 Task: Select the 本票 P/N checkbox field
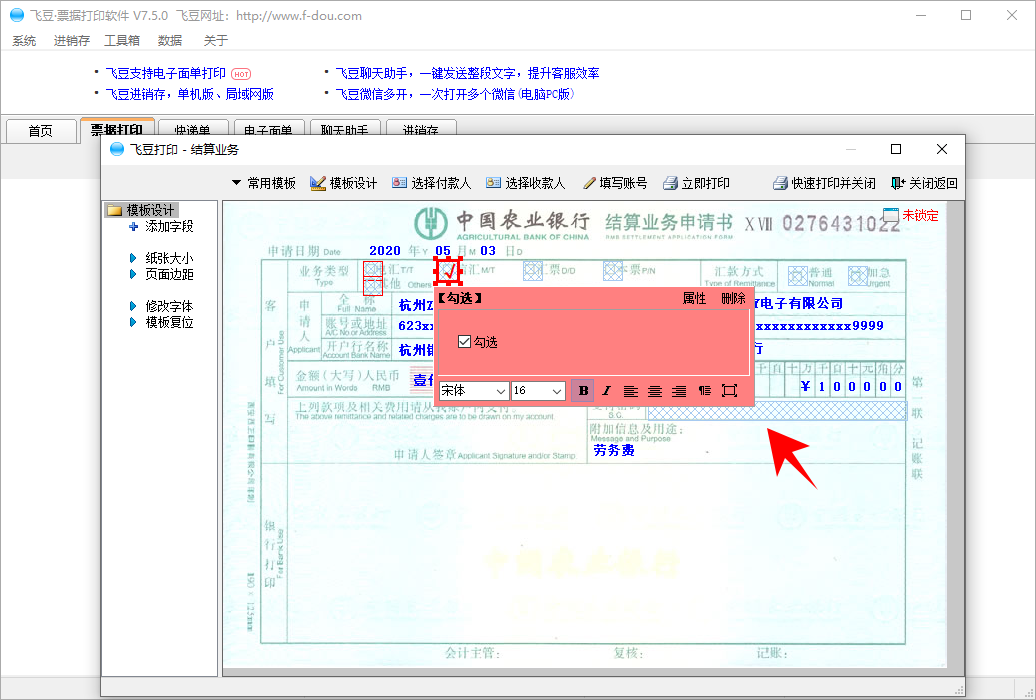(x=612, y=270)
